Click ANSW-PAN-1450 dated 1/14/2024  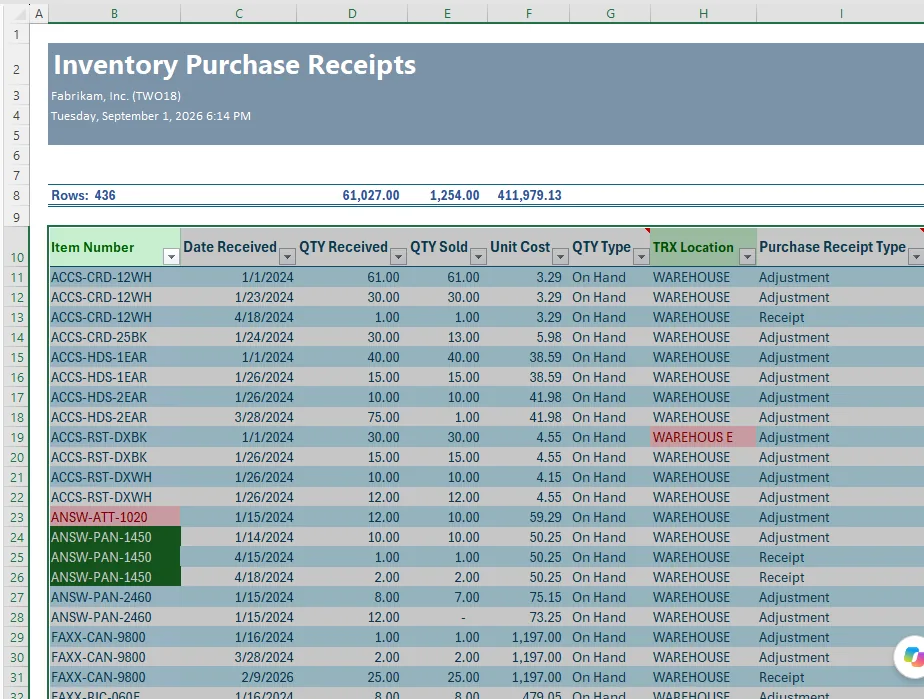pos(114,538)
